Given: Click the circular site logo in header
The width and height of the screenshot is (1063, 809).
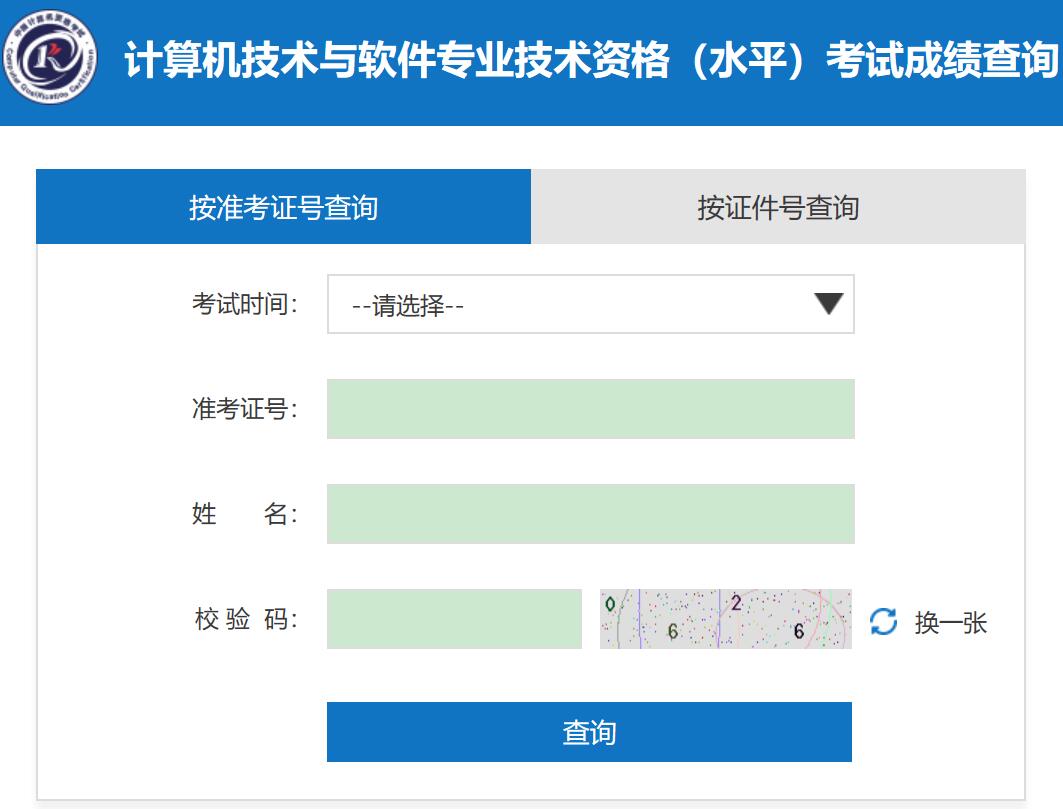Looking at the screenshot, I should (x=49, y=57).
